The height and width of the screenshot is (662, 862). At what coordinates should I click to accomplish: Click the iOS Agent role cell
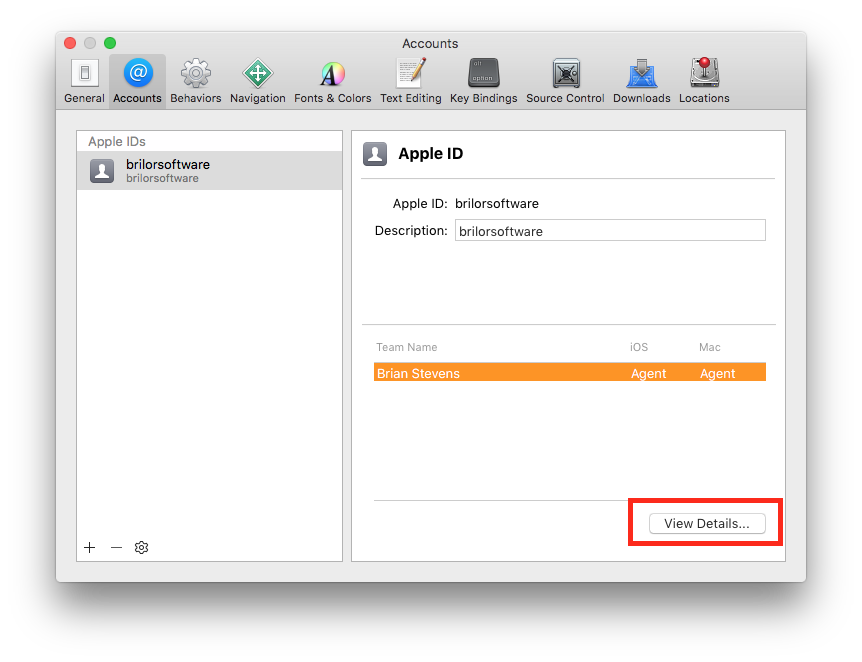[x=649, y=374]
